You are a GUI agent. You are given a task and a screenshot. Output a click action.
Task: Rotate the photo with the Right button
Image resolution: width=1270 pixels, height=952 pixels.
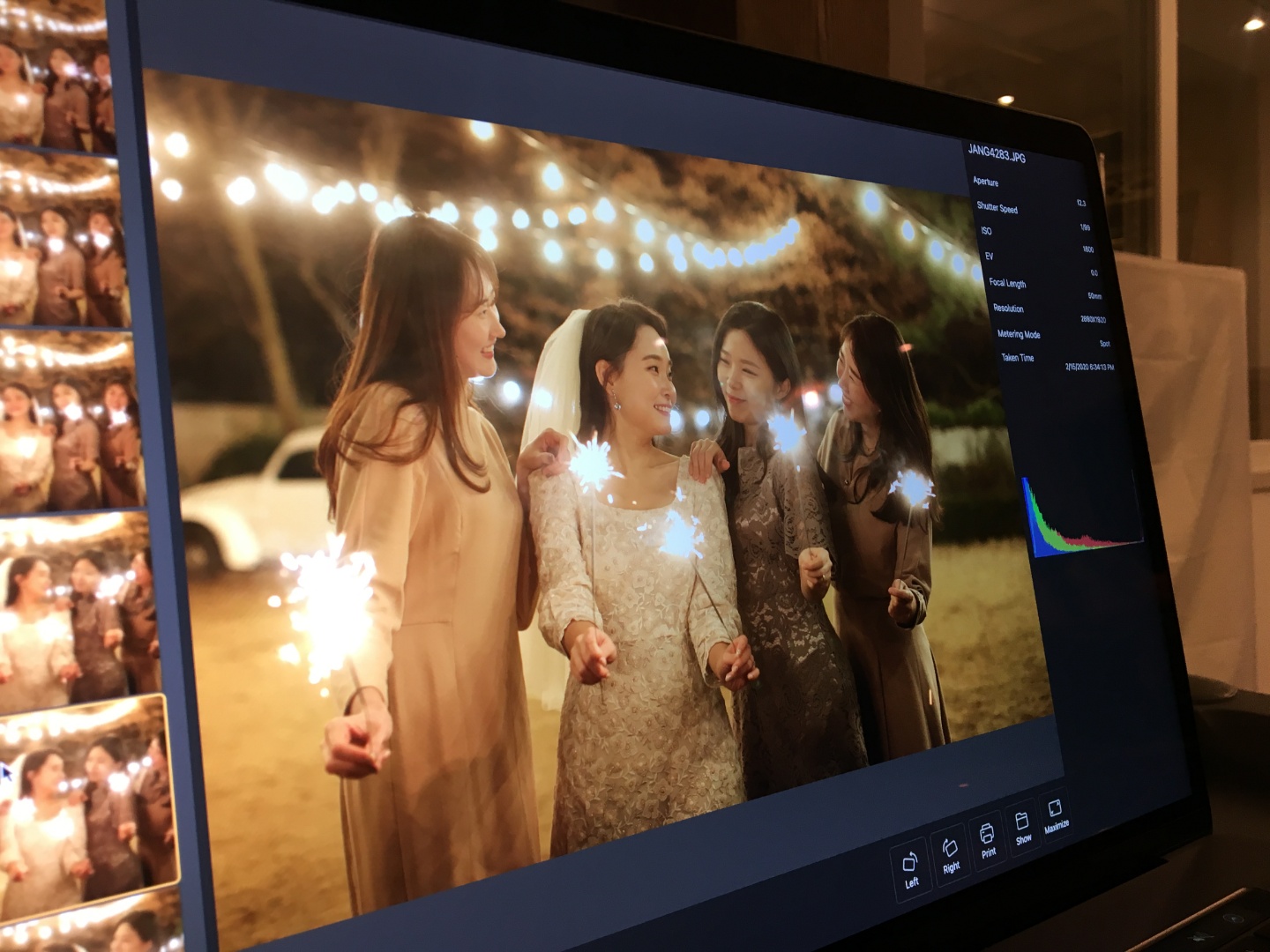click(950, 854)
